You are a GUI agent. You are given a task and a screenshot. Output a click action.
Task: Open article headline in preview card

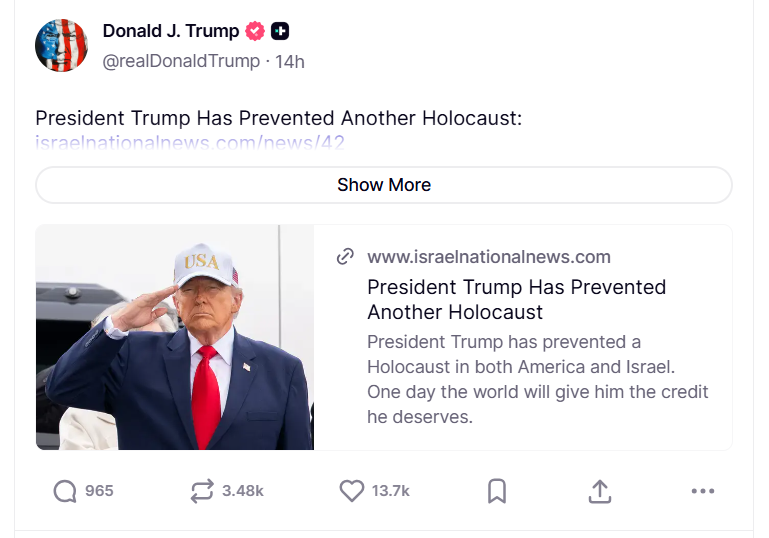[x=516, y=300]
